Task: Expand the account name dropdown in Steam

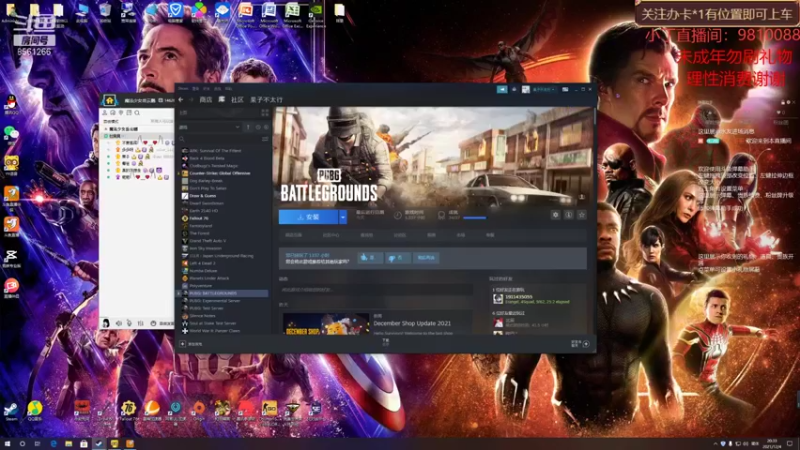Action: [543, 89]
